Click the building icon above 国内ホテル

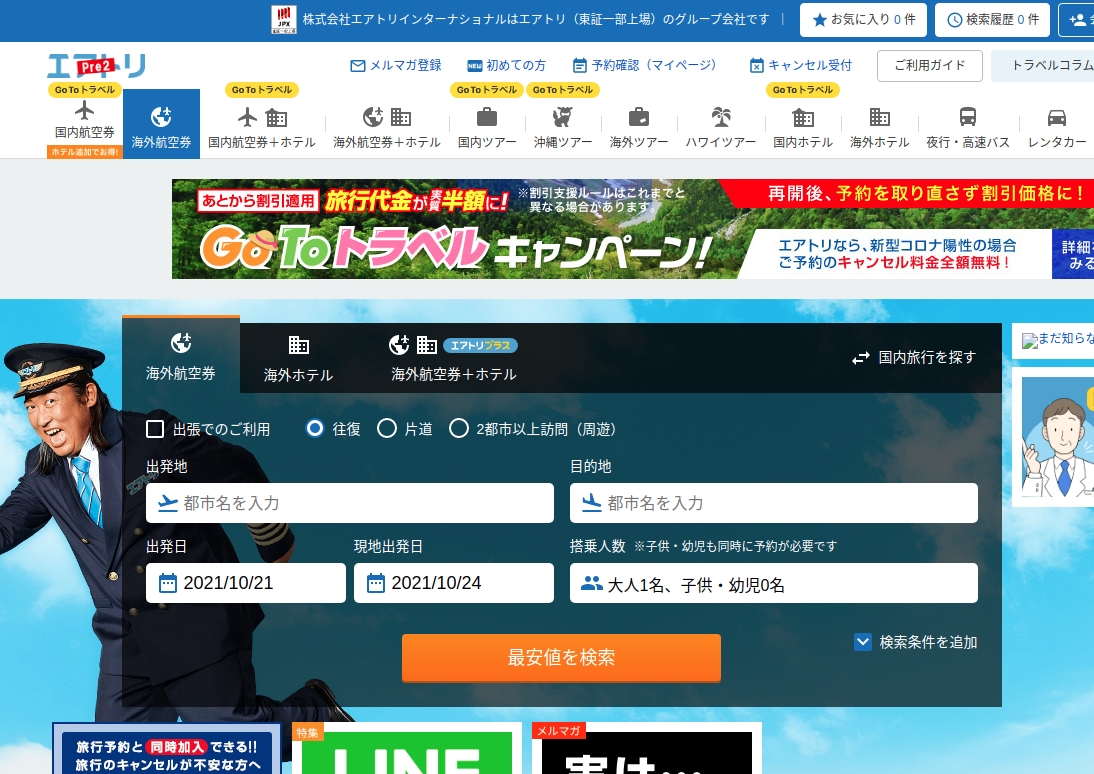tap(803, 117)
